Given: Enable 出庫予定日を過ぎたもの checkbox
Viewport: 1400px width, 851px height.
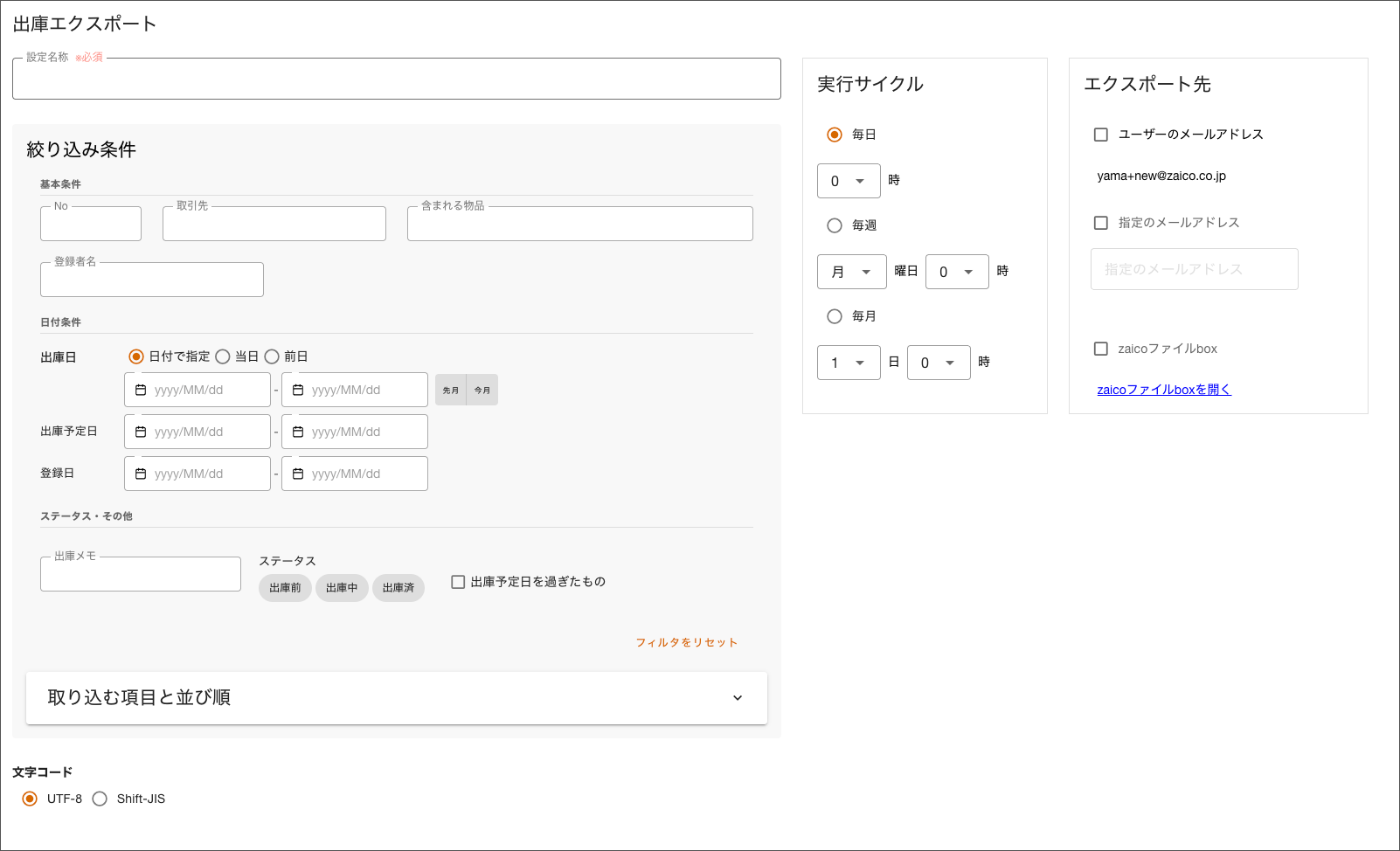Looking at the screenshot, I should click(x=458, y=582).
